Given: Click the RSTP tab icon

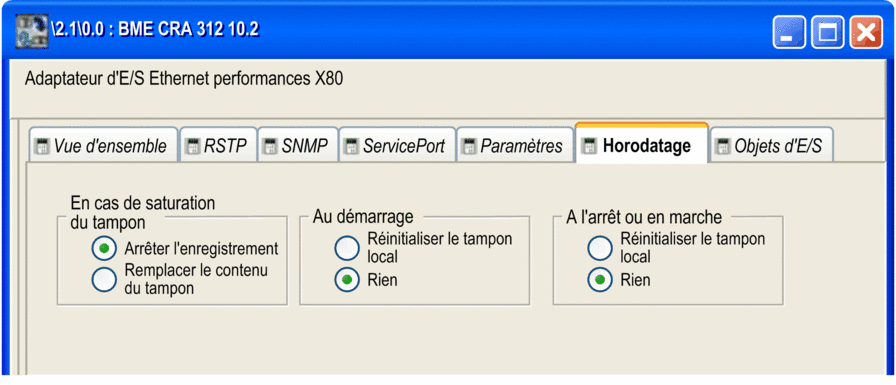Looking at the screenshot, I should tap(191, 146).
